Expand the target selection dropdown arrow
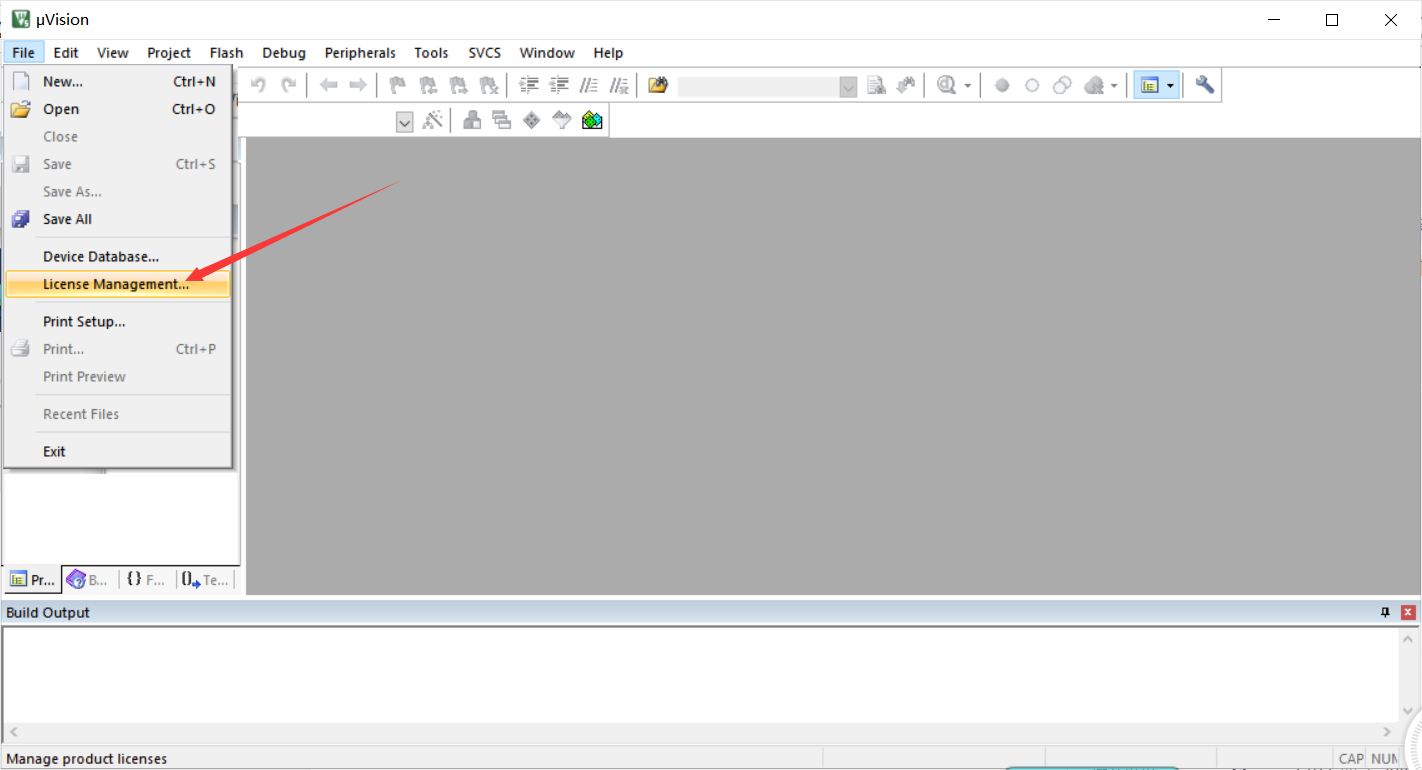 pos(405,122)
